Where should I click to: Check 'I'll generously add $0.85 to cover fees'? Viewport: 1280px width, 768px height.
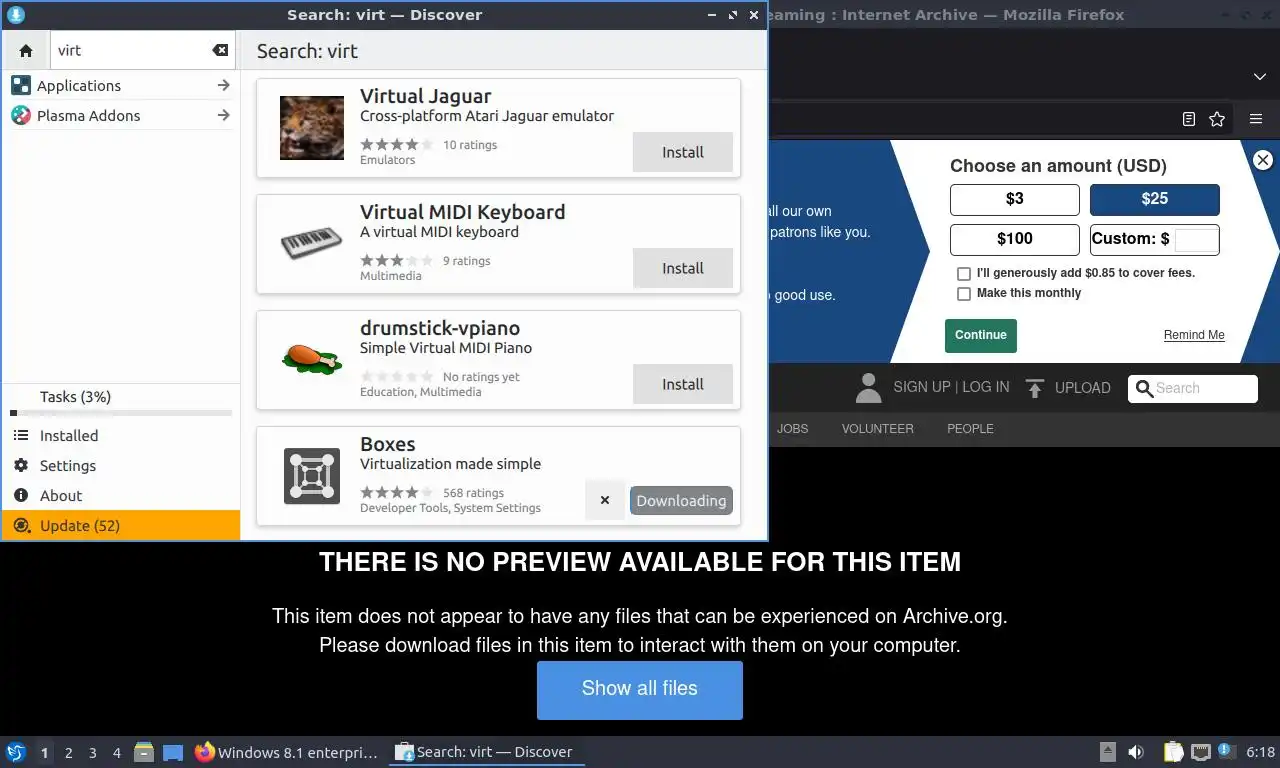pos(964,273)
